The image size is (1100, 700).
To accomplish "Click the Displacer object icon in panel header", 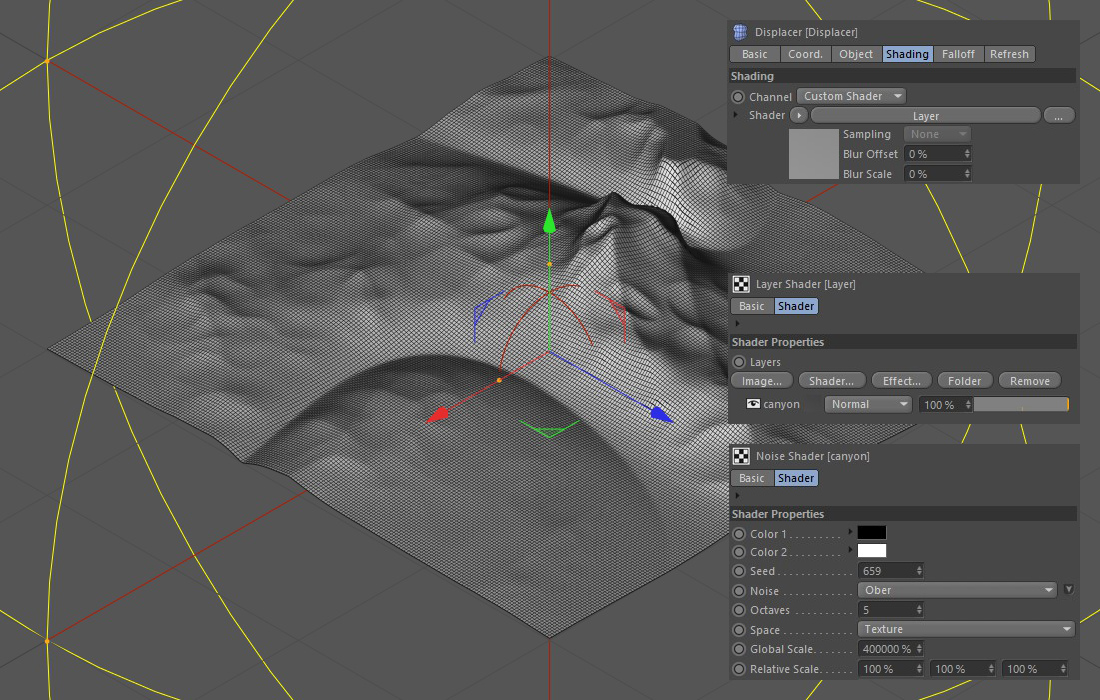I will tap(740, 32).
